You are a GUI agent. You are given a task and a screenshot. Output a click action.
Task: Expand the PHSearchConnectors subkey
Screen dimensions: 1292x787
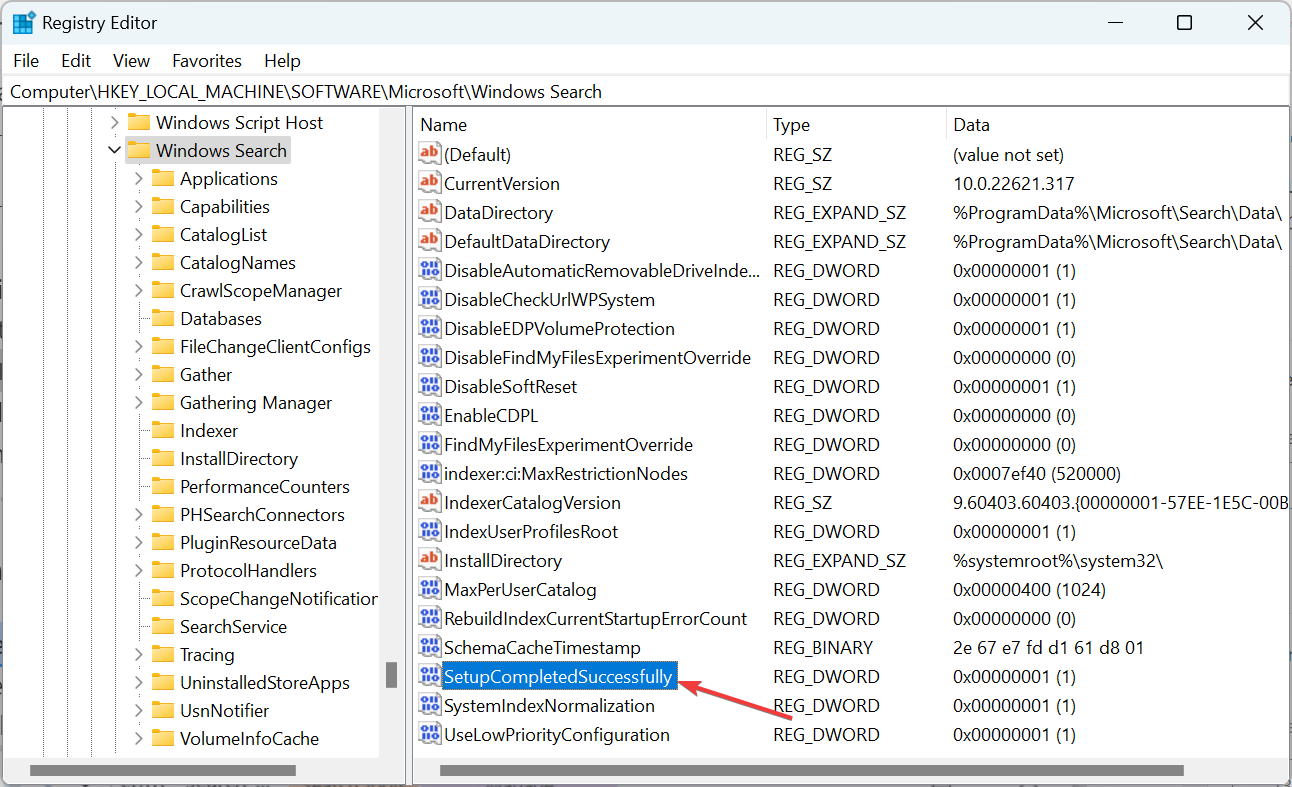click(138, 514)
